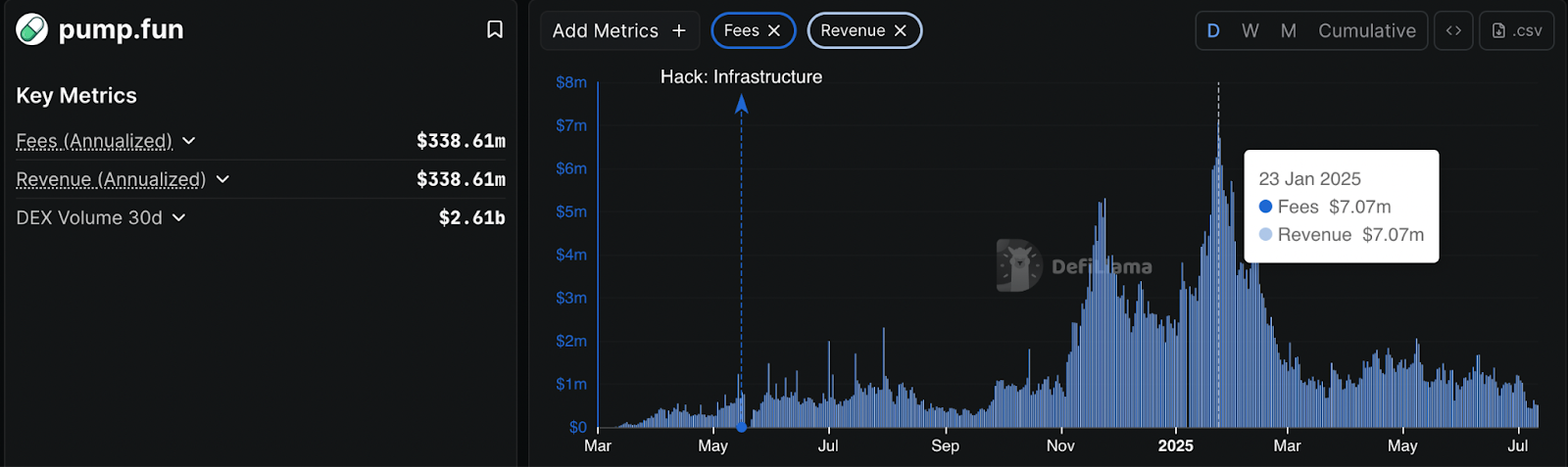This screenshot has width=1568, height=467.
Task: Open the embed code icon button
Action: coord(1453,31)
